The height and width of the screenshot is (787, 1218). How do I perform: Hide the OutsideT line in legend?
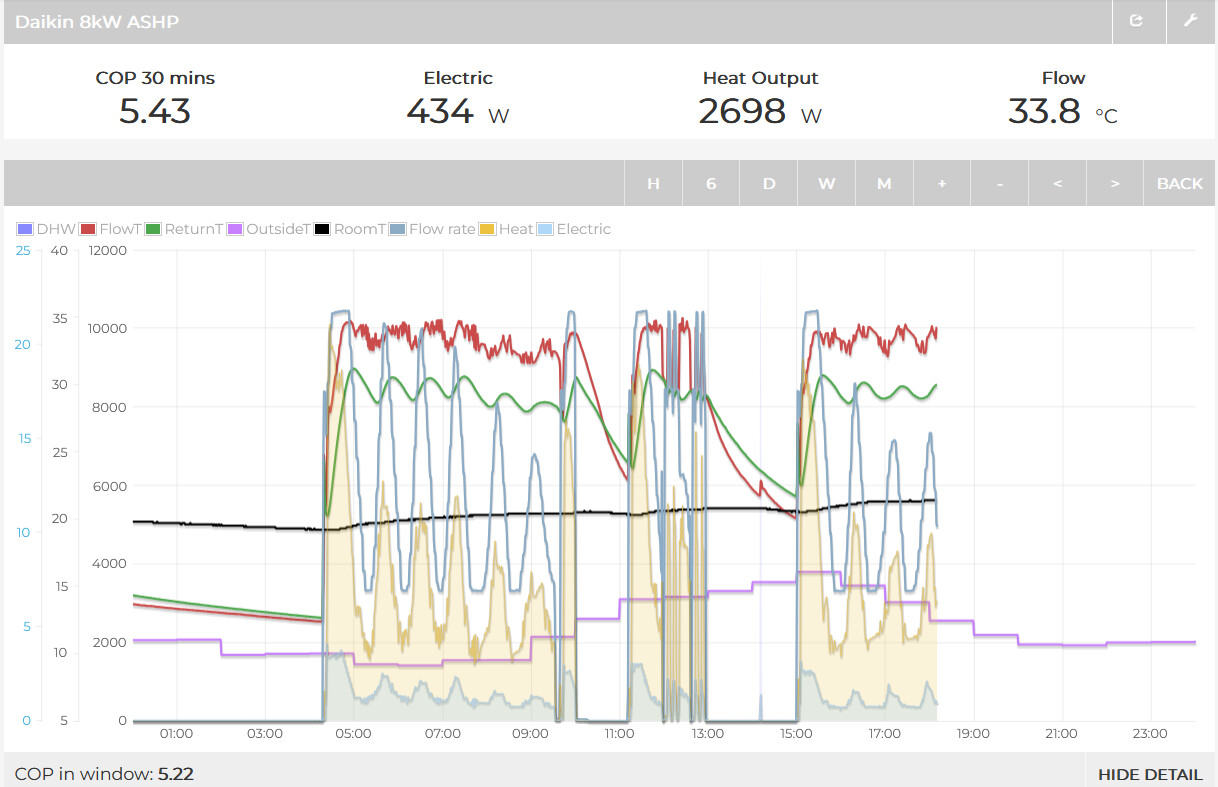[x=263, y=229]
